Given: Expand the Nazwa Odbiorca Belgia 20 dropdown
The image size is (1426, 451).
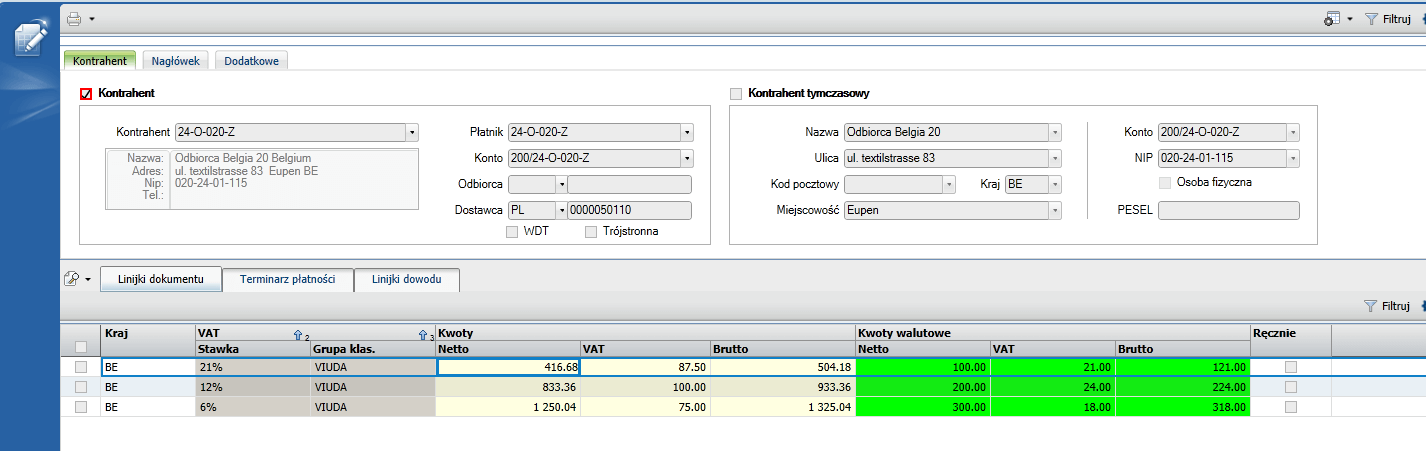Looking at the screenshot, I should pos(1055,132).
